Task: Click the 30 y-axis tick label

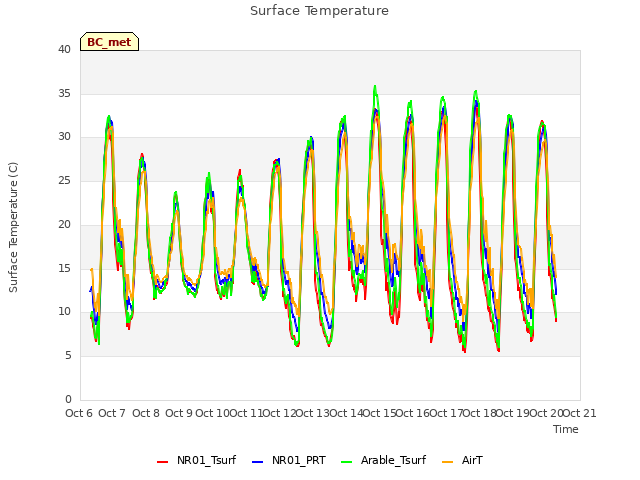Action: tap(64, 137)
